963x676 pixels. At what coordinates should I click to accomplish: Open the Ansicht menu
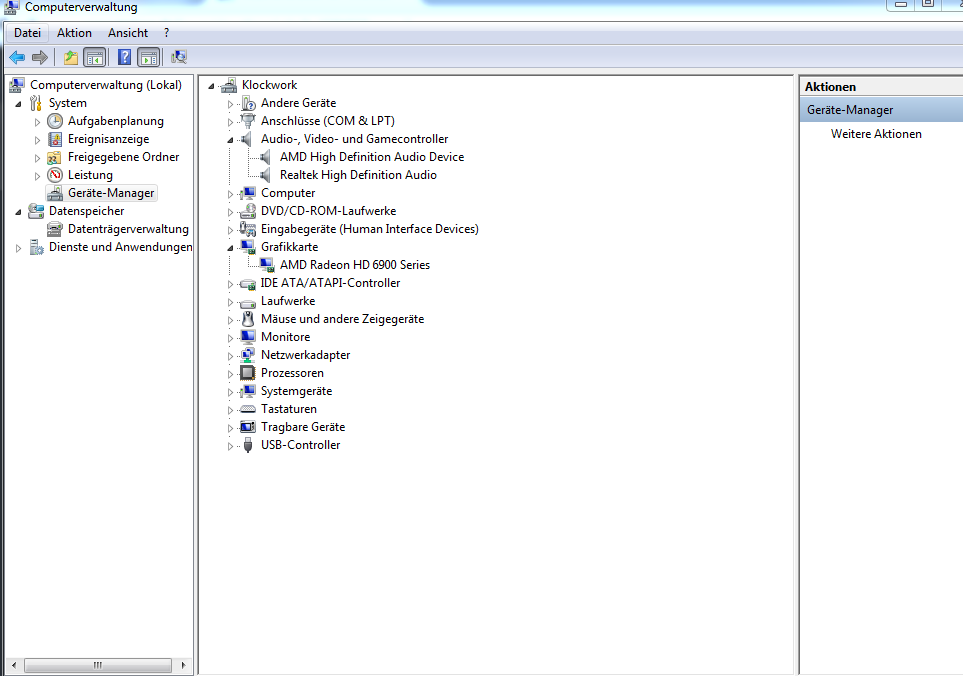pos(128,33)
